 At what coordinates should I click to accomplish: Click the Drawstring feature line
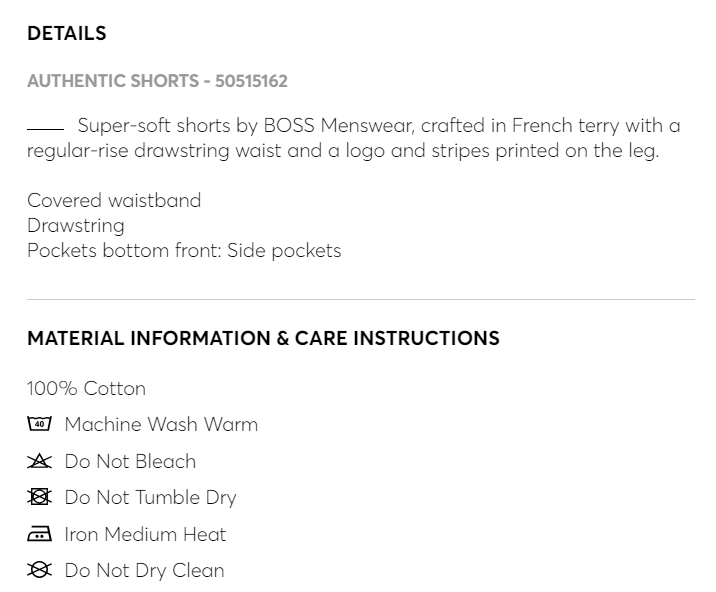[76, 225]
